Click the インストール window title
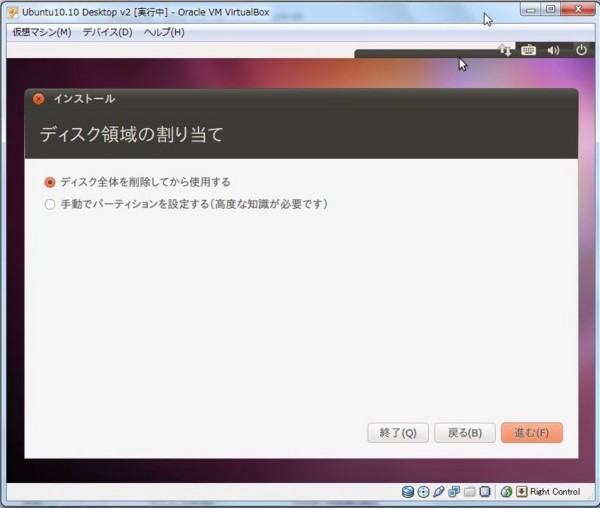This screenshot has height=508, width=600. click(84, 99)
